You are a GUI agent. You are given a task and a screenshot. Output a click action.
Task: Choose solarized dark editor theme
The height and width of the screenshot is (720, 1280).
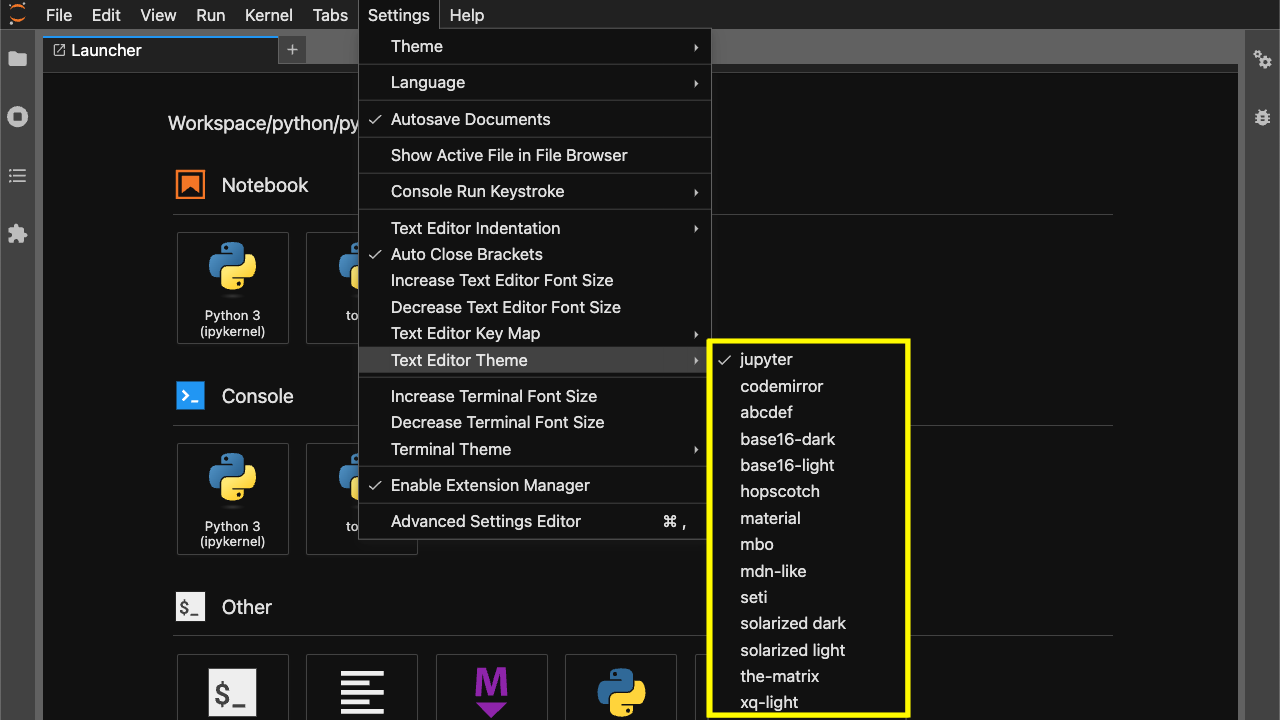pyautogui.click(x=808, y=623)
